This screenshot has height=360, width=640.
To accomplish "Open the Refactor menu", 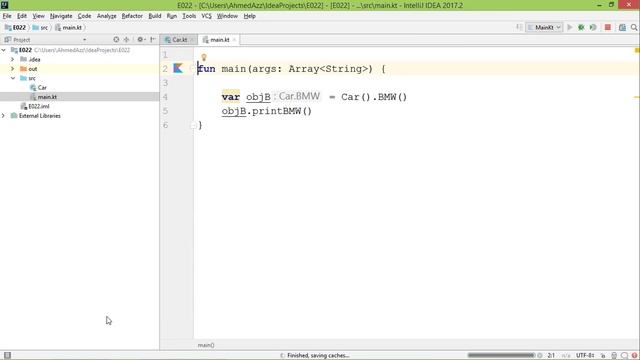I will pos(132,16).
